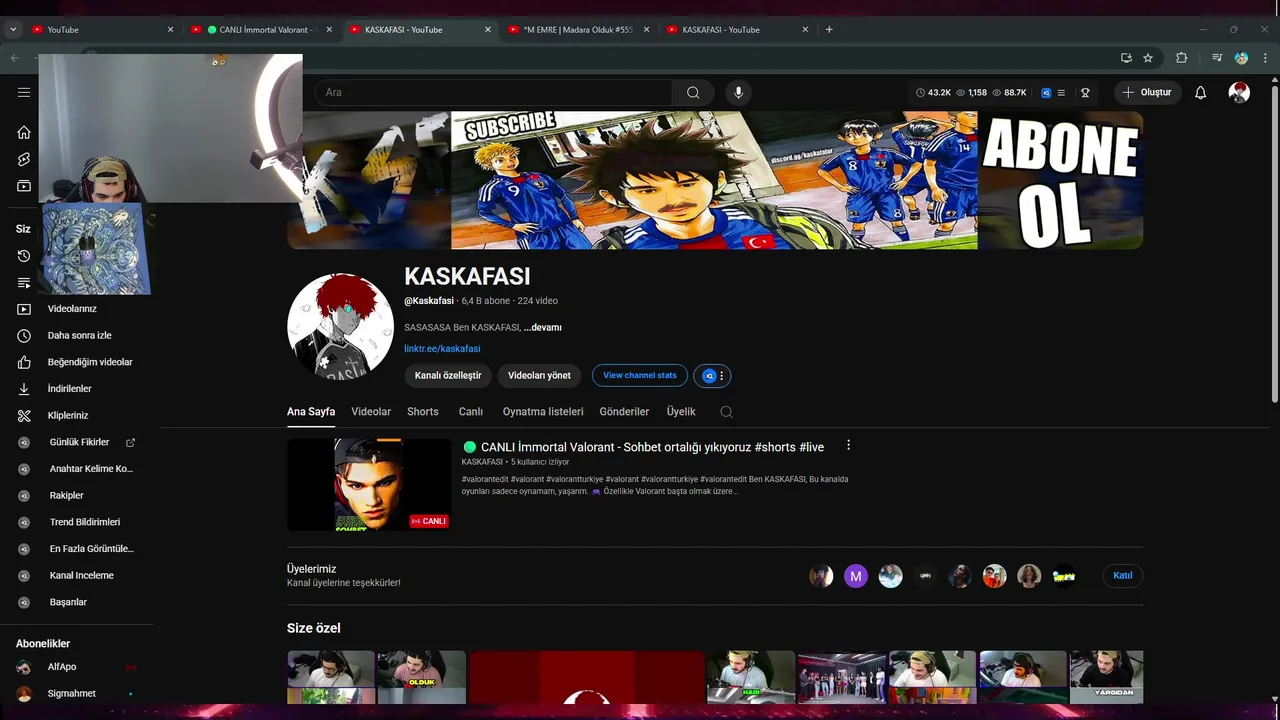The image size is (1280, 720).
Task: Open the Playlists icon in sidebar
Action: [x=24, y=283]
